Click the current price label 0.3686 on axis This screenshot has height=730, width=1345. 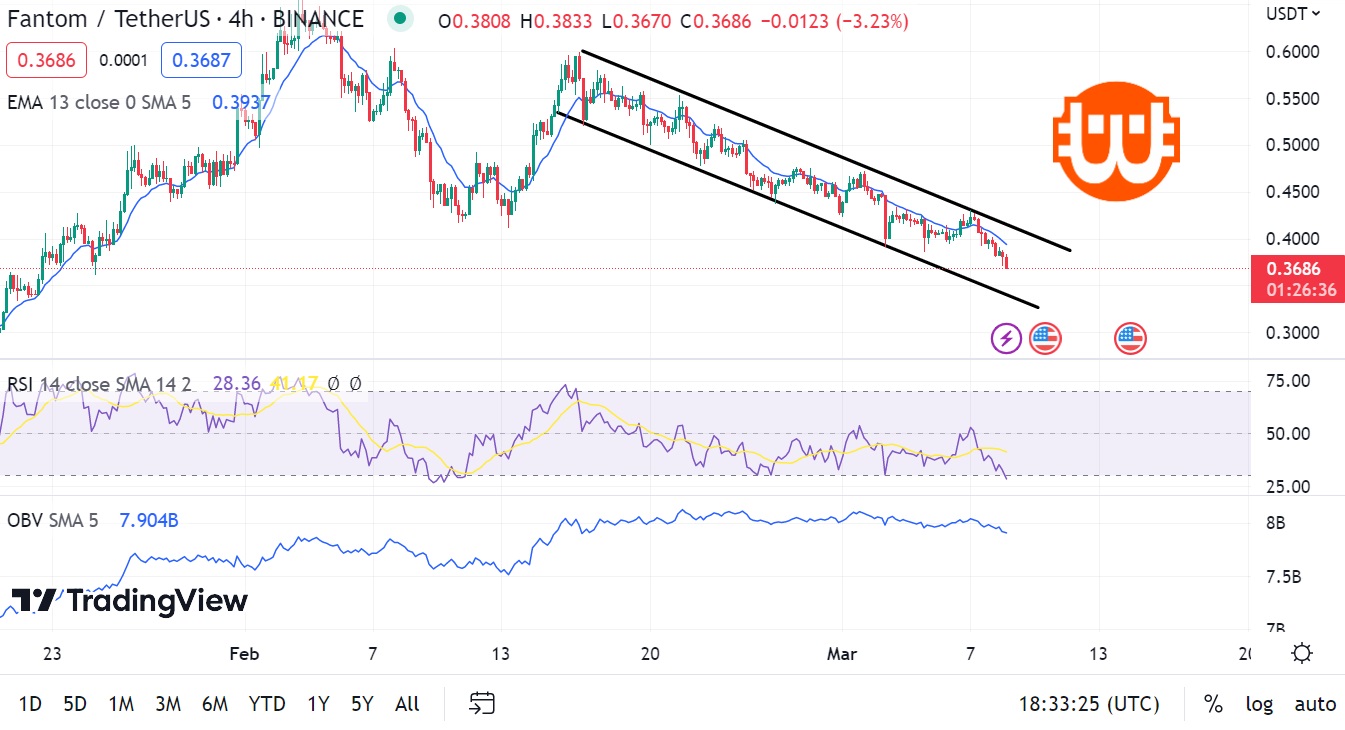(1293, 268)
